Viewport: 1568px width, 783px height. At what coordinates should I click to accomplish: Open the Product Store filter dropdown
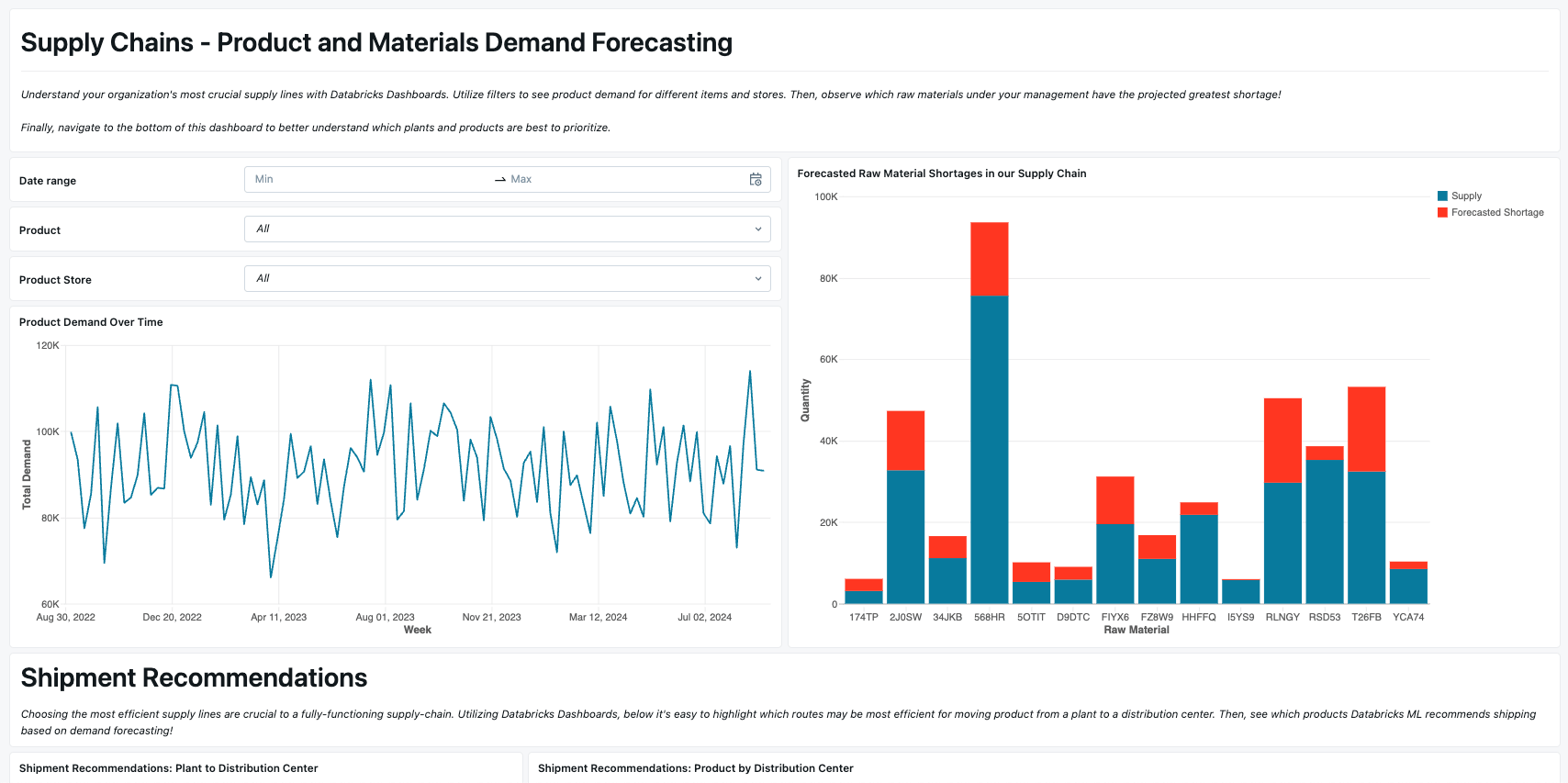pyautogui.click(x=508, y=278)
